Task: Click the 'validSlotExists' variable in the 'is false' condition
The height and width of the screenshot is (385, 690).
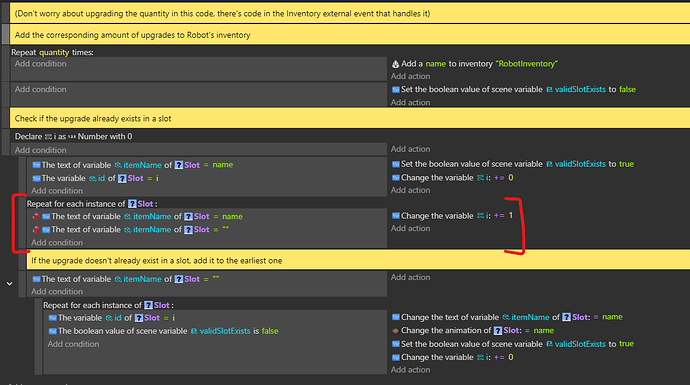Action: [225, 331]
